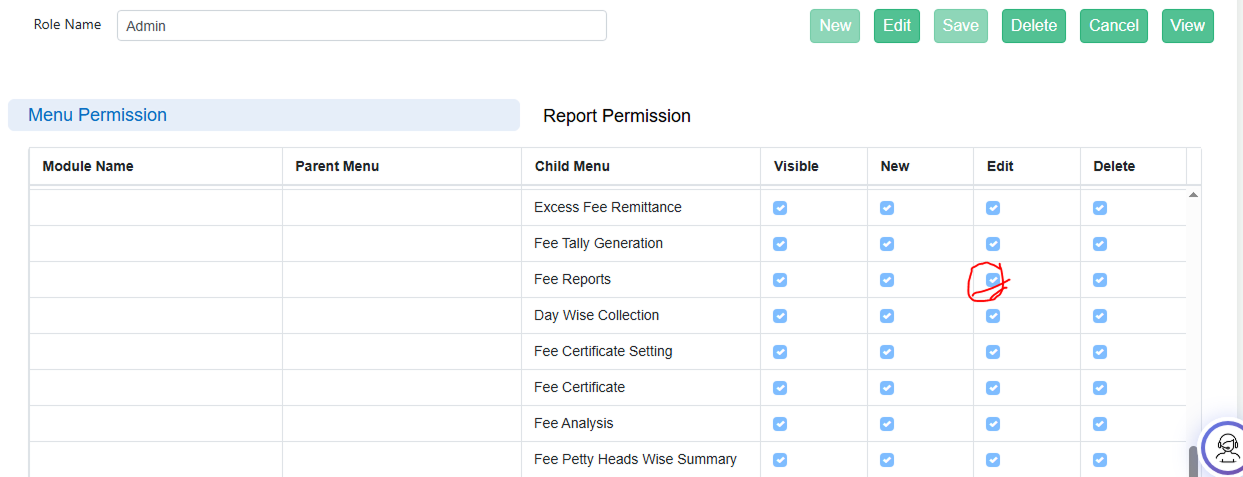Toggle Delete for Fee Tally Generation
This screenshot has width=1243, height=477.
coord(1100,244)
